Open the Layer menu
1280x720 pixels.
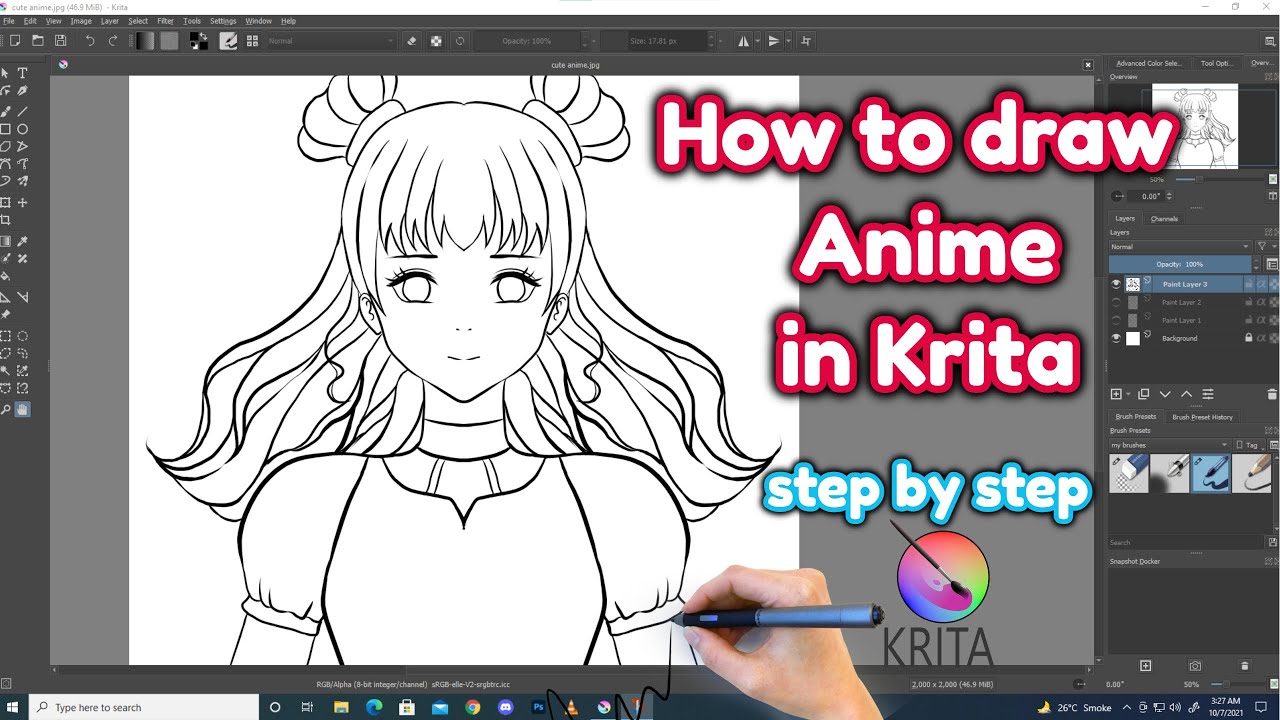point(109,20)
